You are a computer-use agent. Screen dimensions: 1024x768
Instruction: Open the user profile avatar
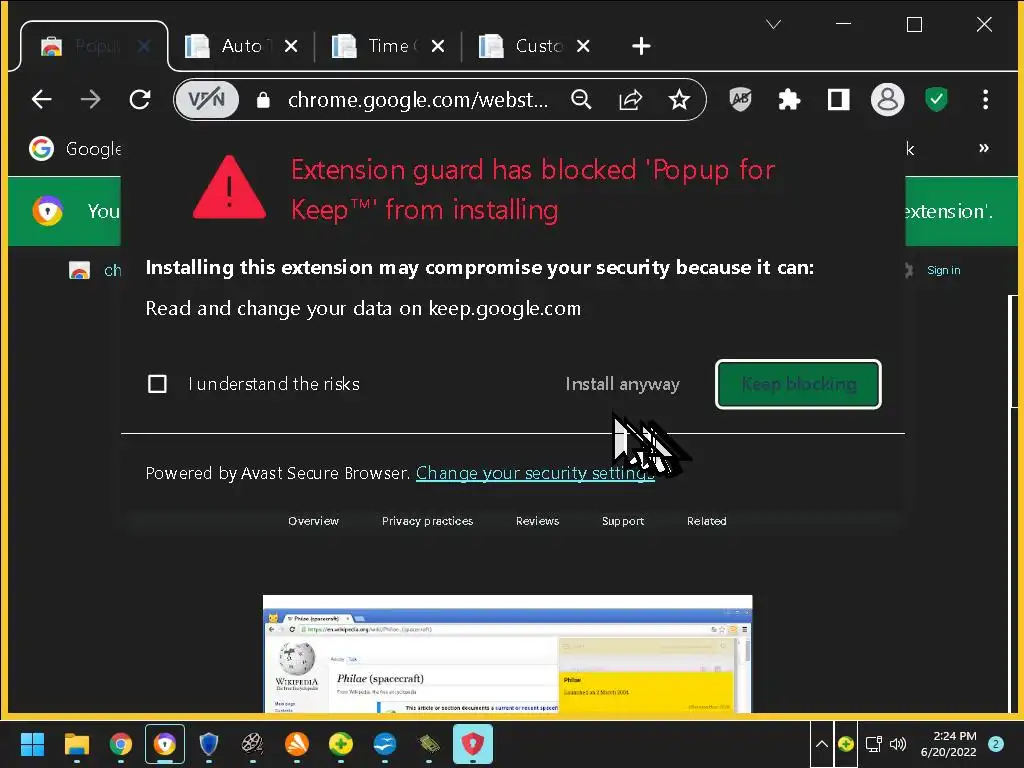887,99
